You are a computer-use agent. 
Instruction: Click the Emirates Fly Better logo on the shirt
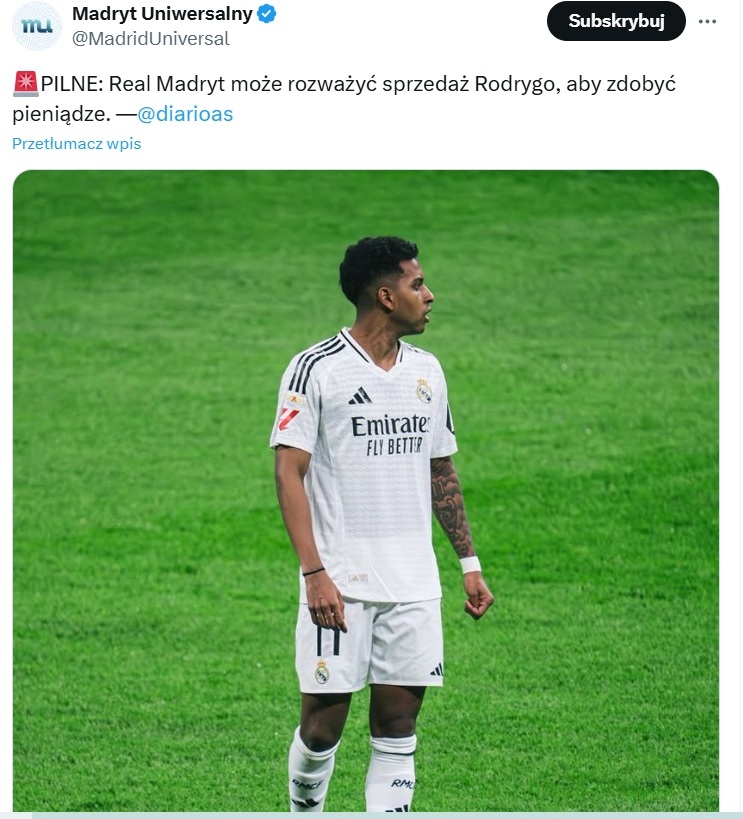point(389,435)
